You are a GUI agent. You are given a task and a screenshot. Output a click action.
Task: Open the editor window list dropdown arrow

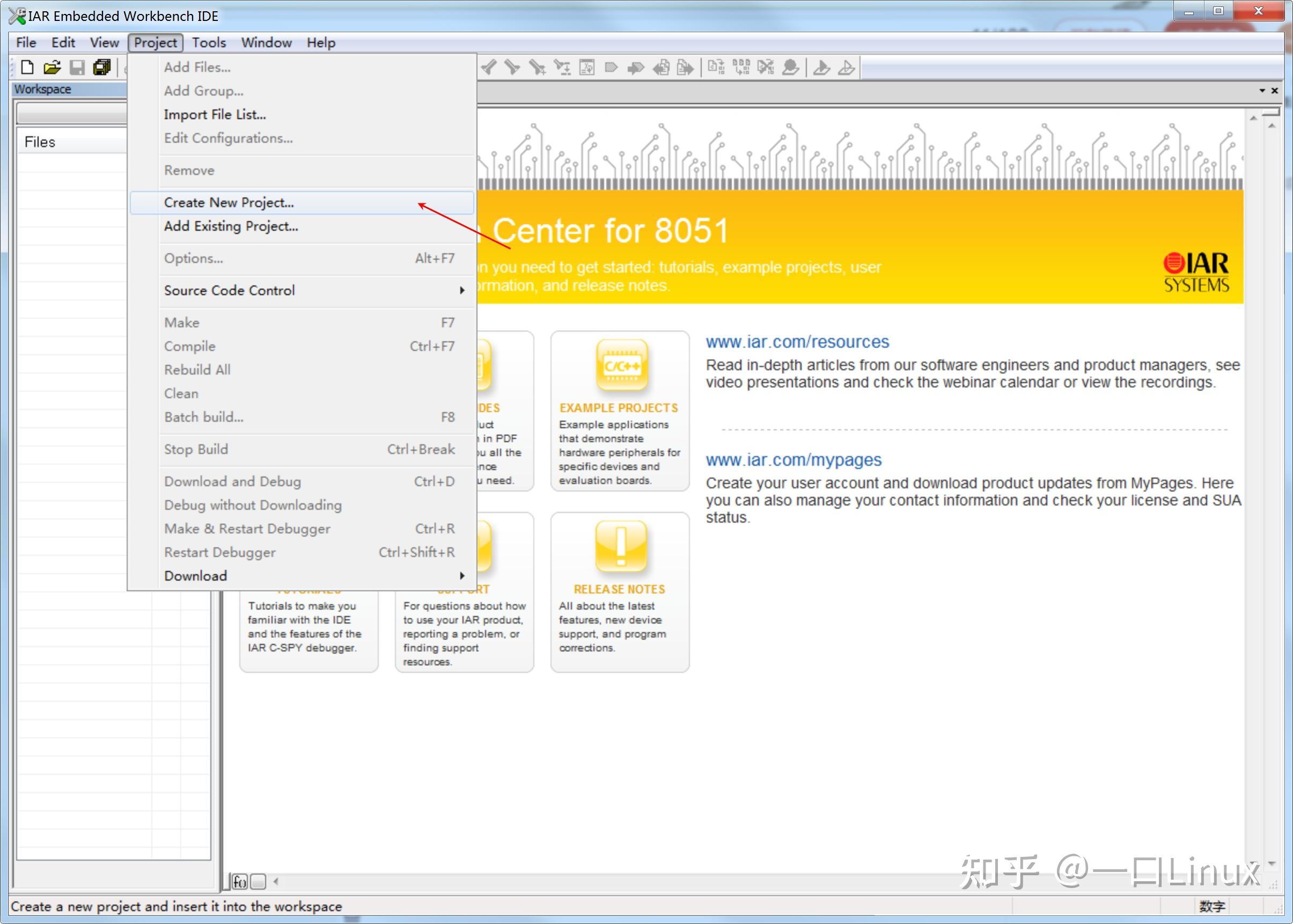1262,91
